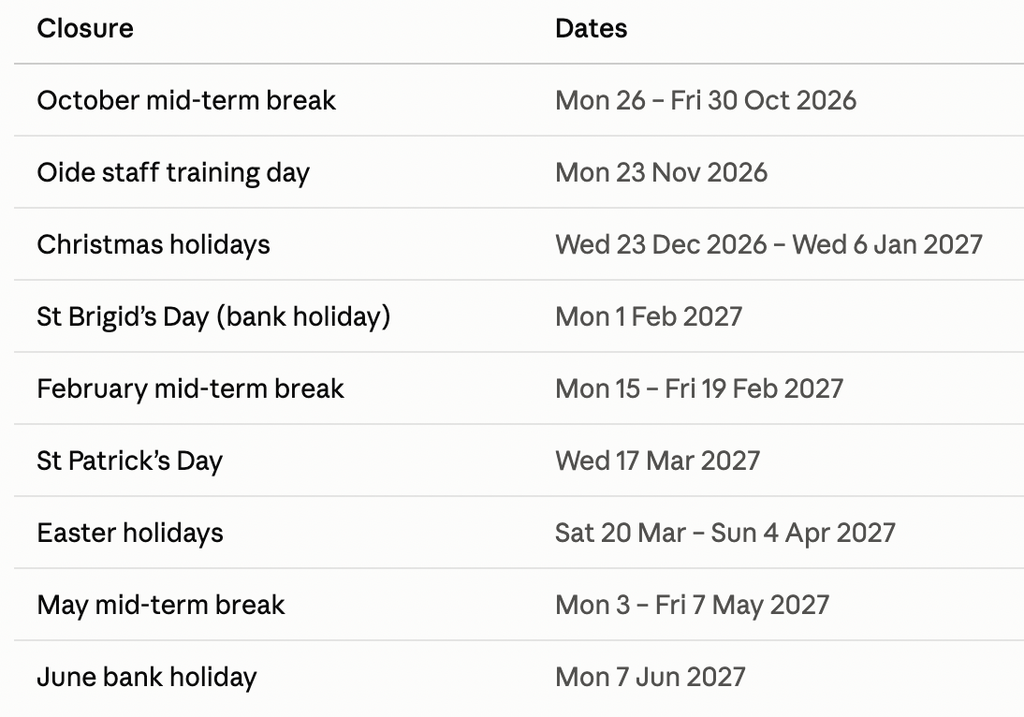Image resolution: width=1024 pixels, height=717 pixels.
Task: Select Easter holidays row label
Action: click(x=130, y=533)
